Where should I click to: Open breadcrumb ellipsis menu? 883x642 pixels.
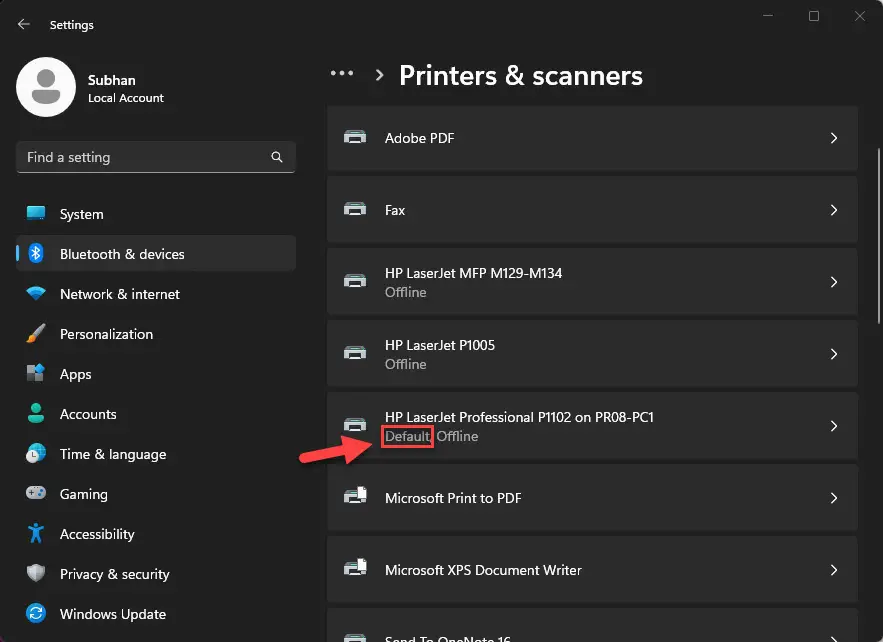pos(342,74)
